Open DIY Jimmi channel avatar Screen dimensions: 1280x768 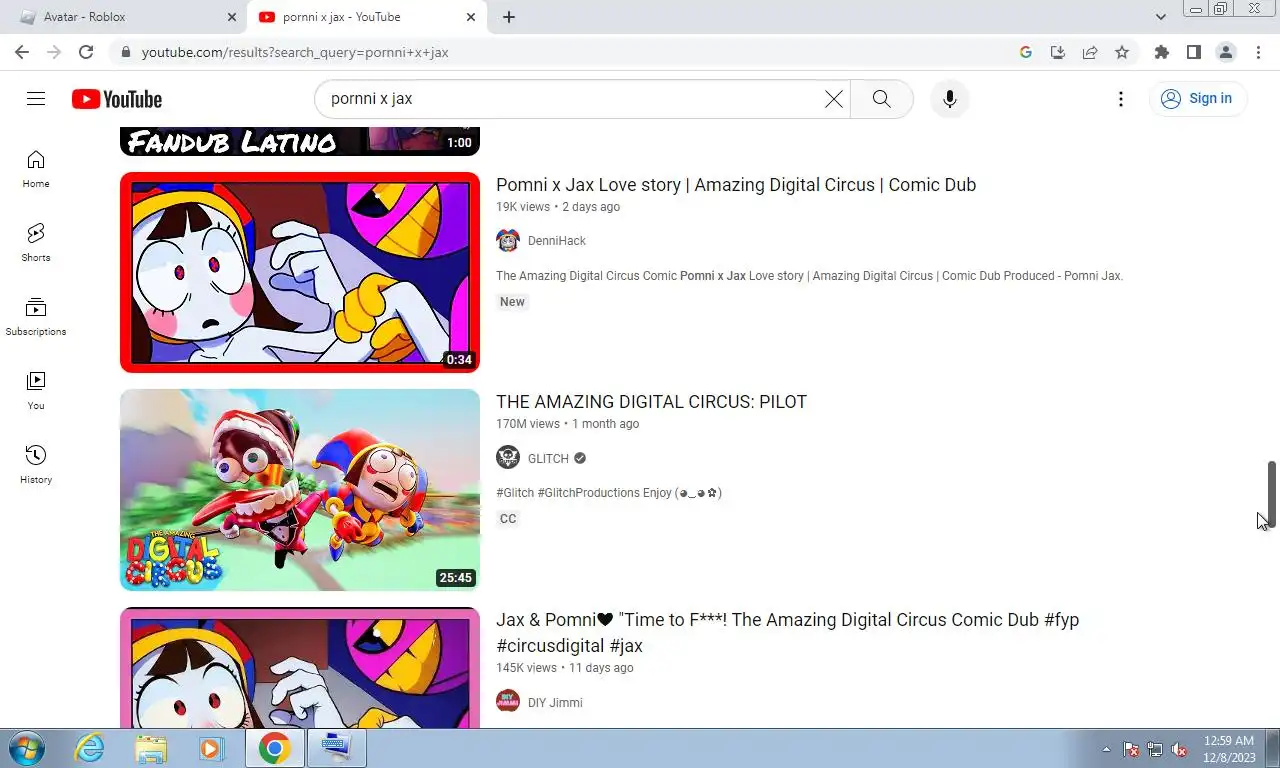point(508,702)
